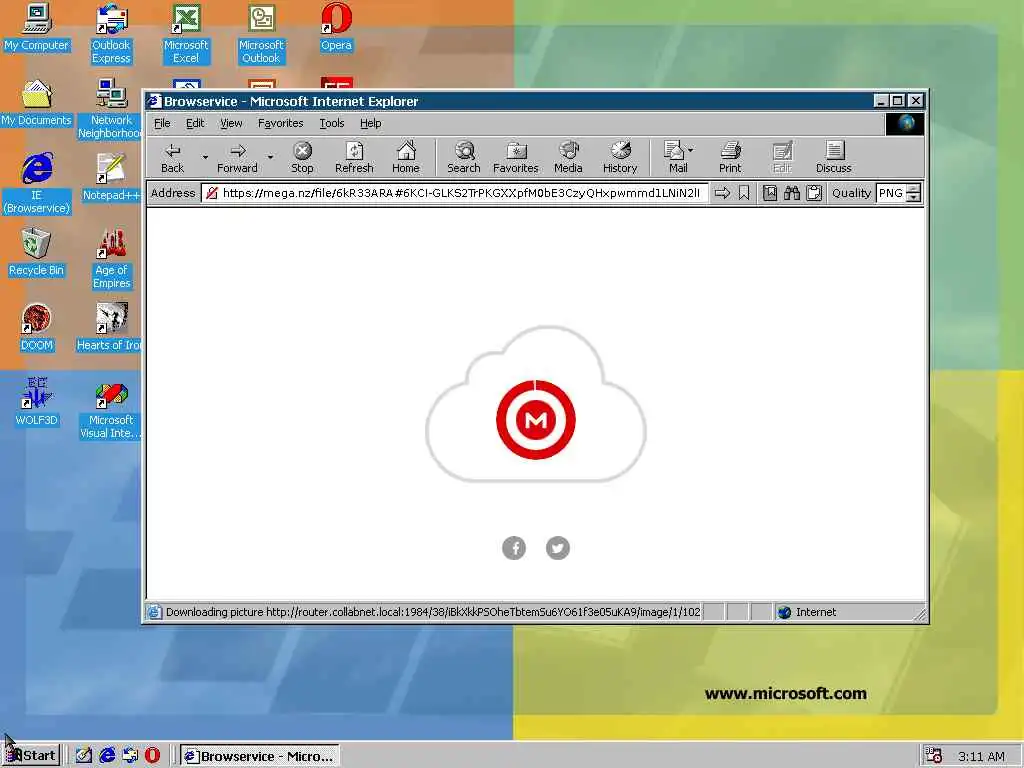Refresh the current page
Viewport: 1024px width, 768px height.
pyautogui.click(x=354, y=157)
